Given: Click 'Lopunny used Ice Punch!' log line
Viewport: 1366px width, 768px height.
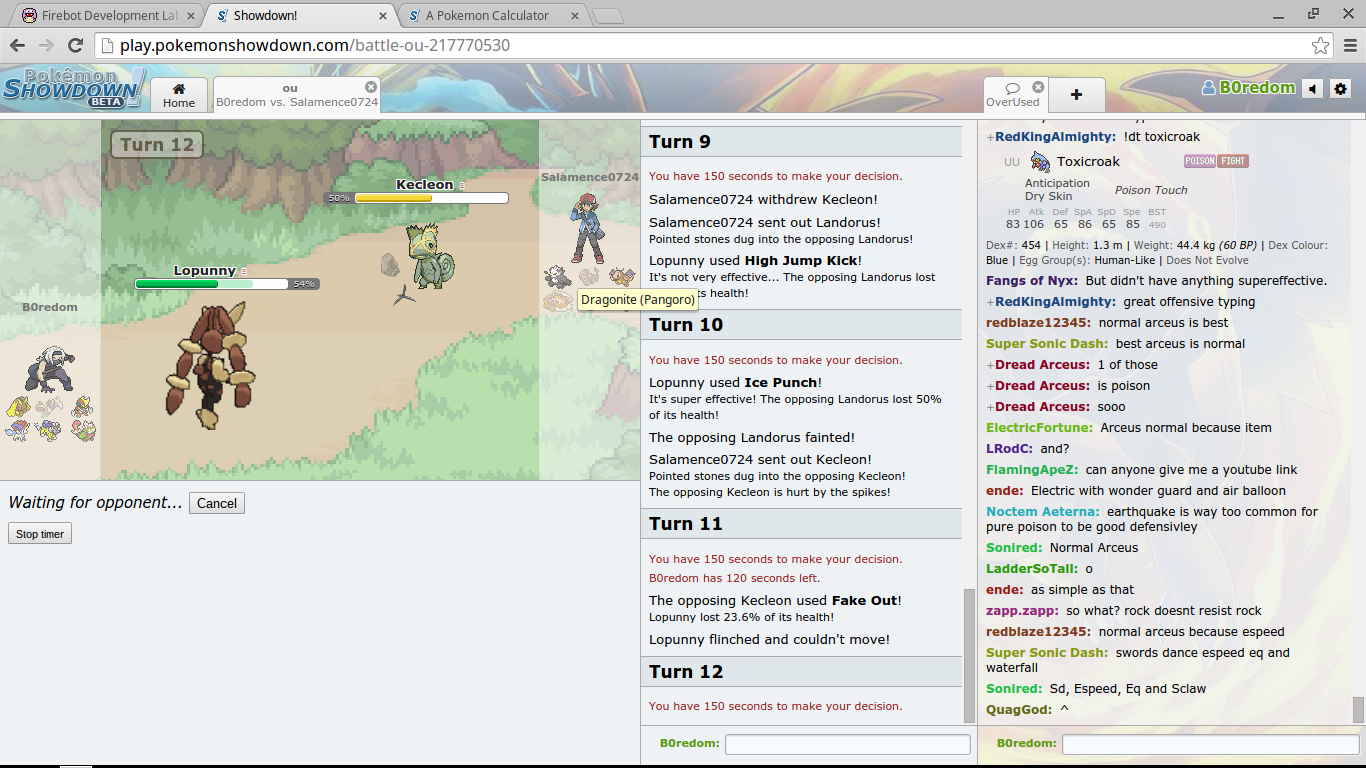Looking at the screenshot, I should tap(735, 383).
